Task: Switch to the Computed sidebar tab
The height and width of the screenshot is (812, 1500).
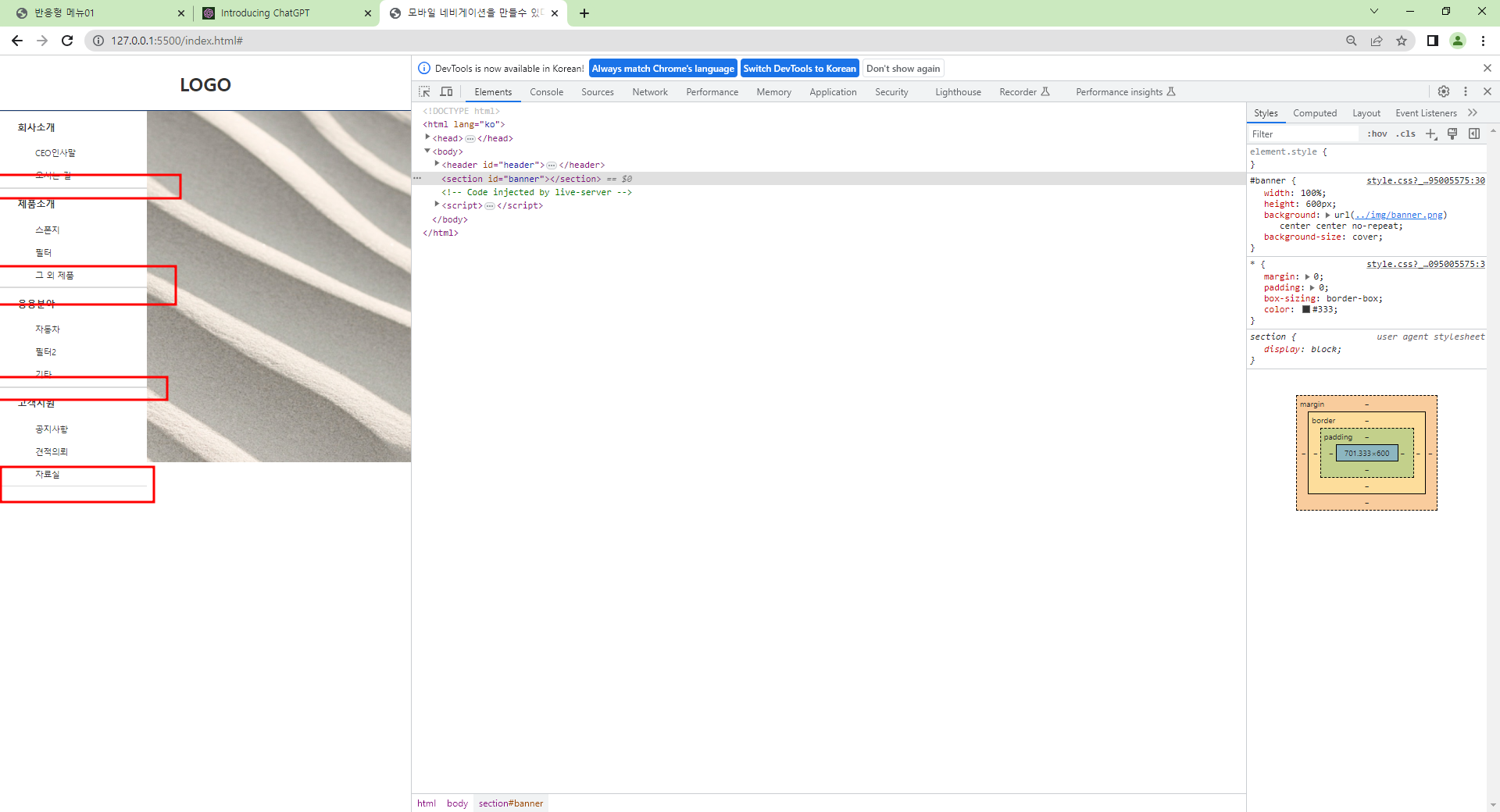Action: (1315, 112)
